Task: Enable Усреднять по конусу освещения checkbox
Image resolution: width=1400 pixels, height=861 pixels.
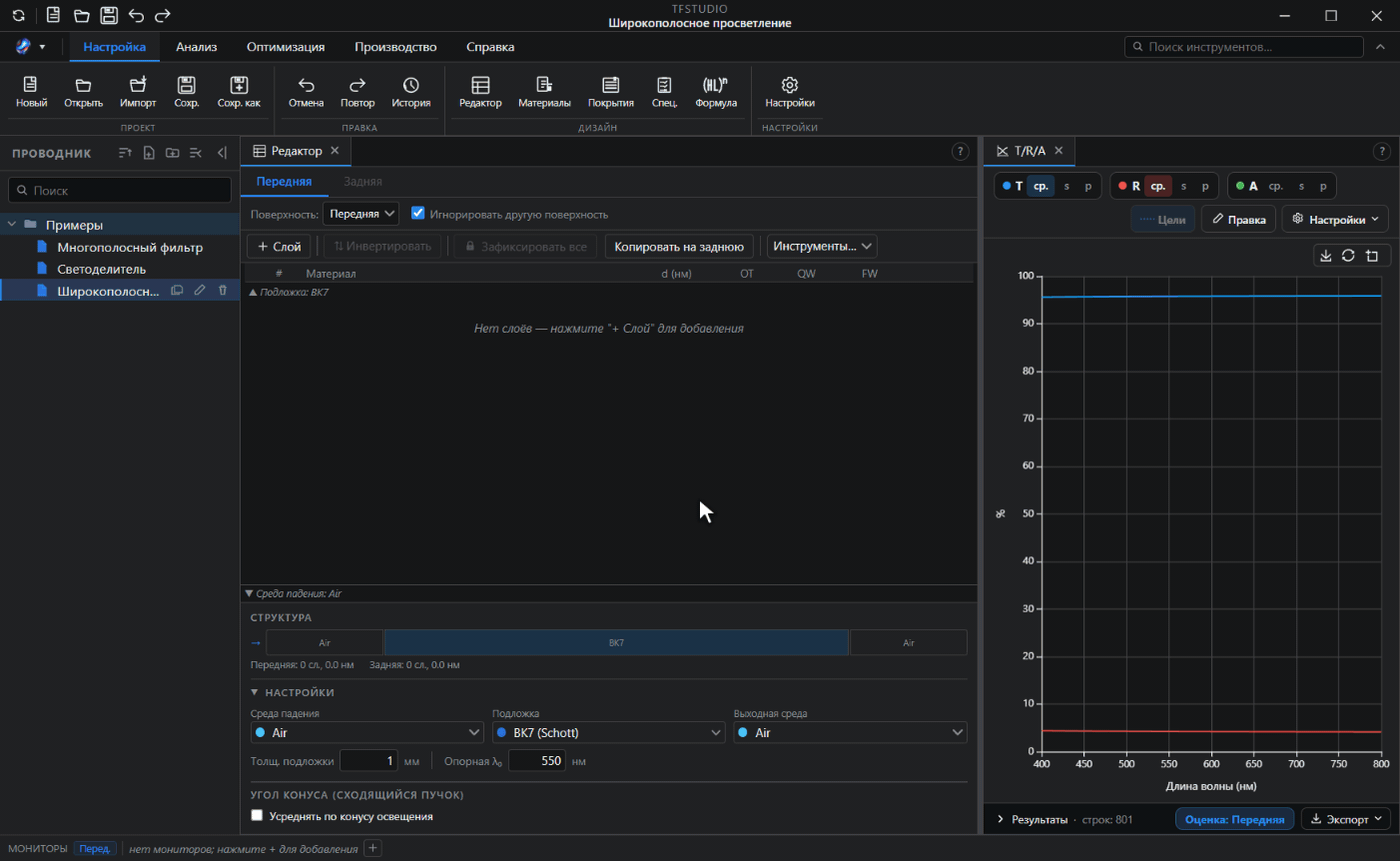Action: coord(257,816)
